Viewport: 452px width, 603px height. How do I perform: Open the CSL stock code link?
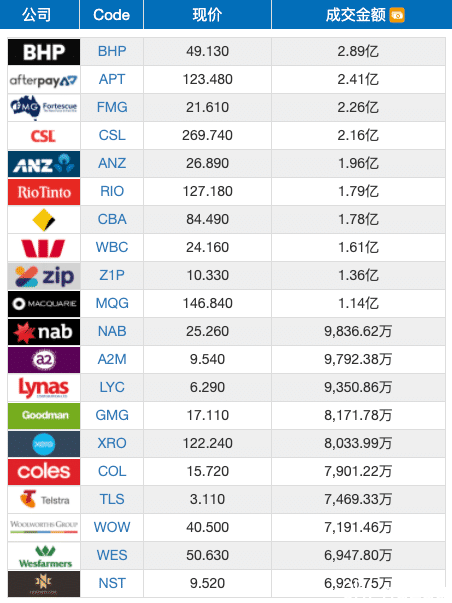click(112, 135)
